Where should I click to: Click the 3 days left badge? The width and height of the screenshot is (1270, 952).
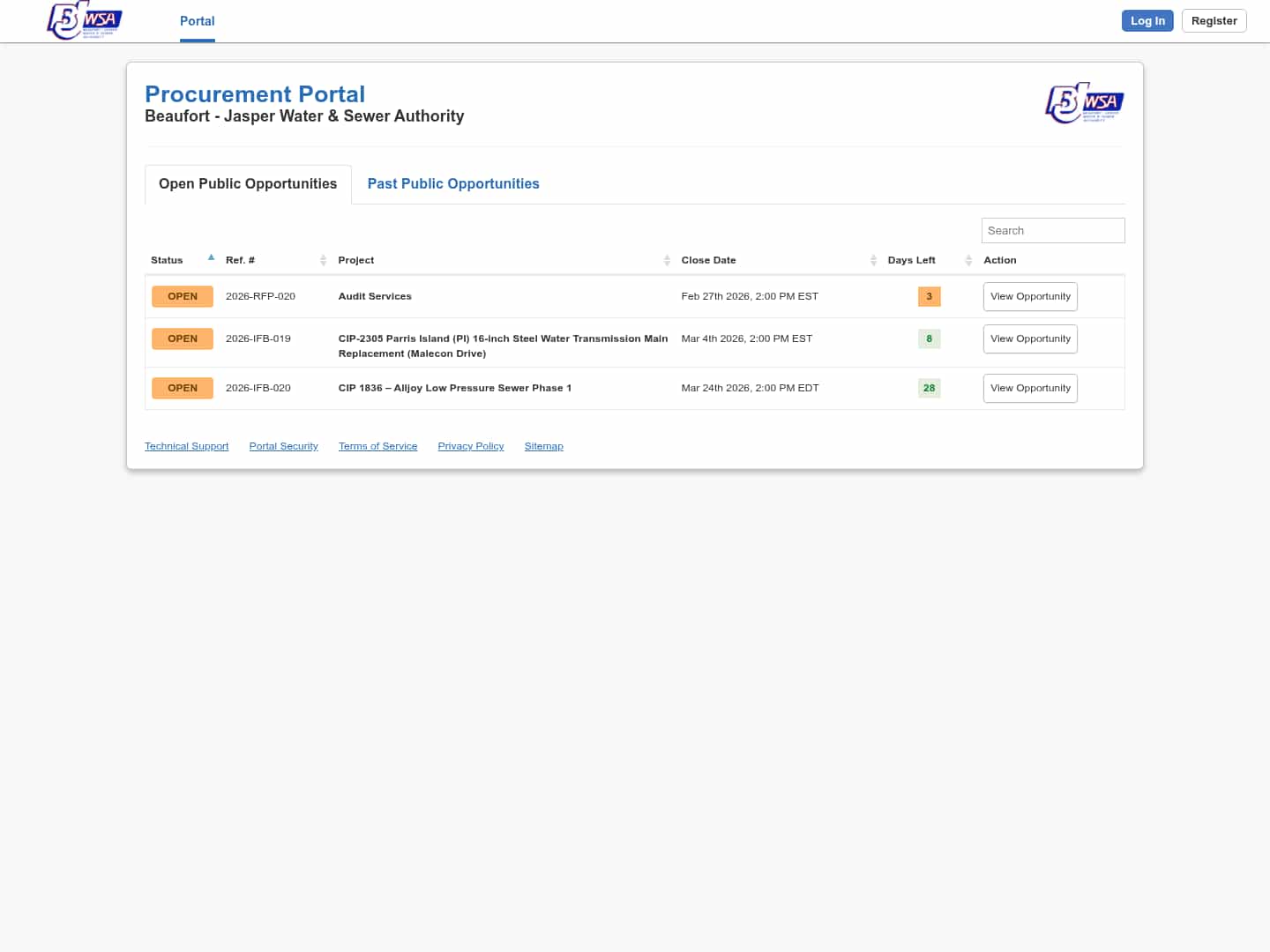[929, 297]
